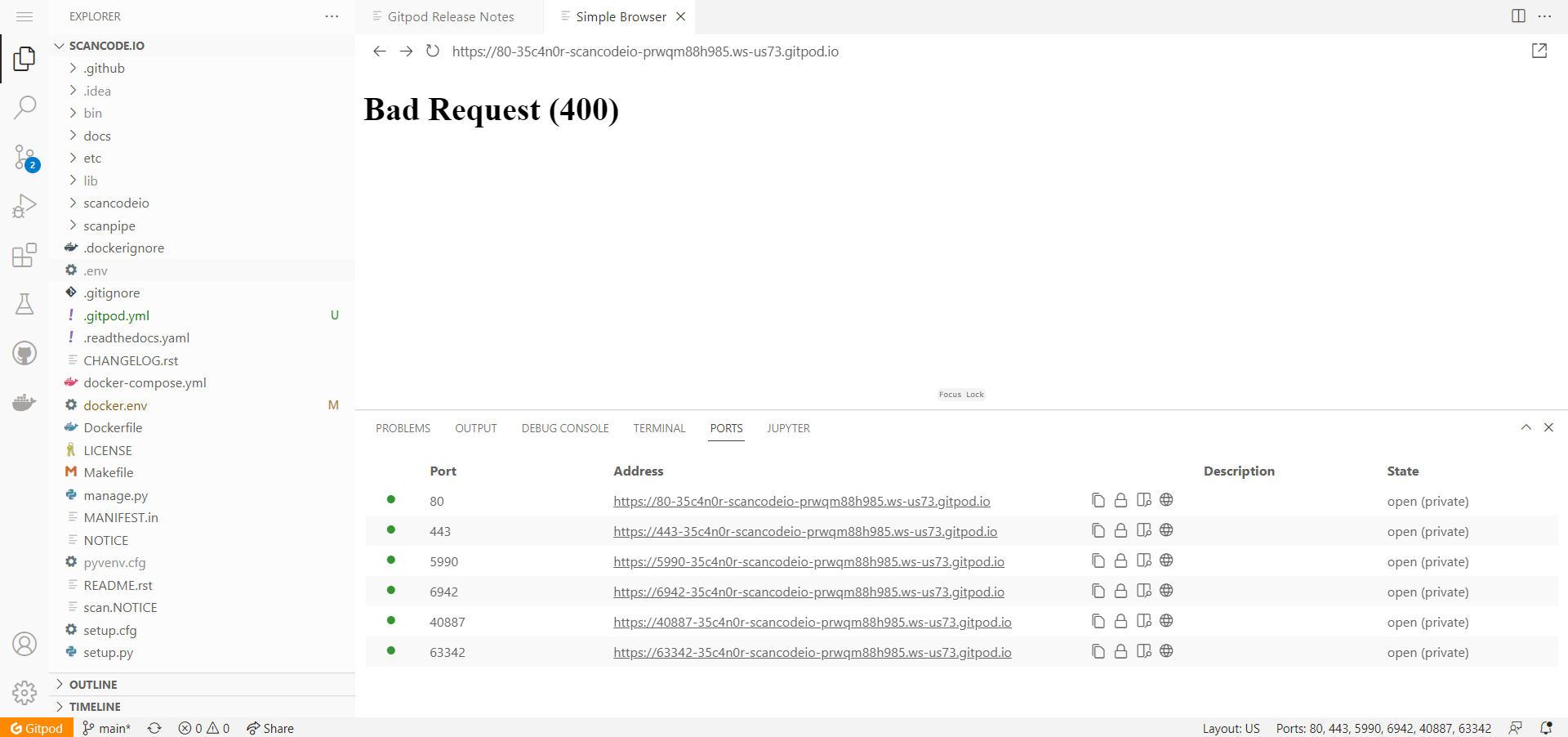Toggle the split editor layout button
The height and width of the screenshot is (737, 1568).
1518,16
